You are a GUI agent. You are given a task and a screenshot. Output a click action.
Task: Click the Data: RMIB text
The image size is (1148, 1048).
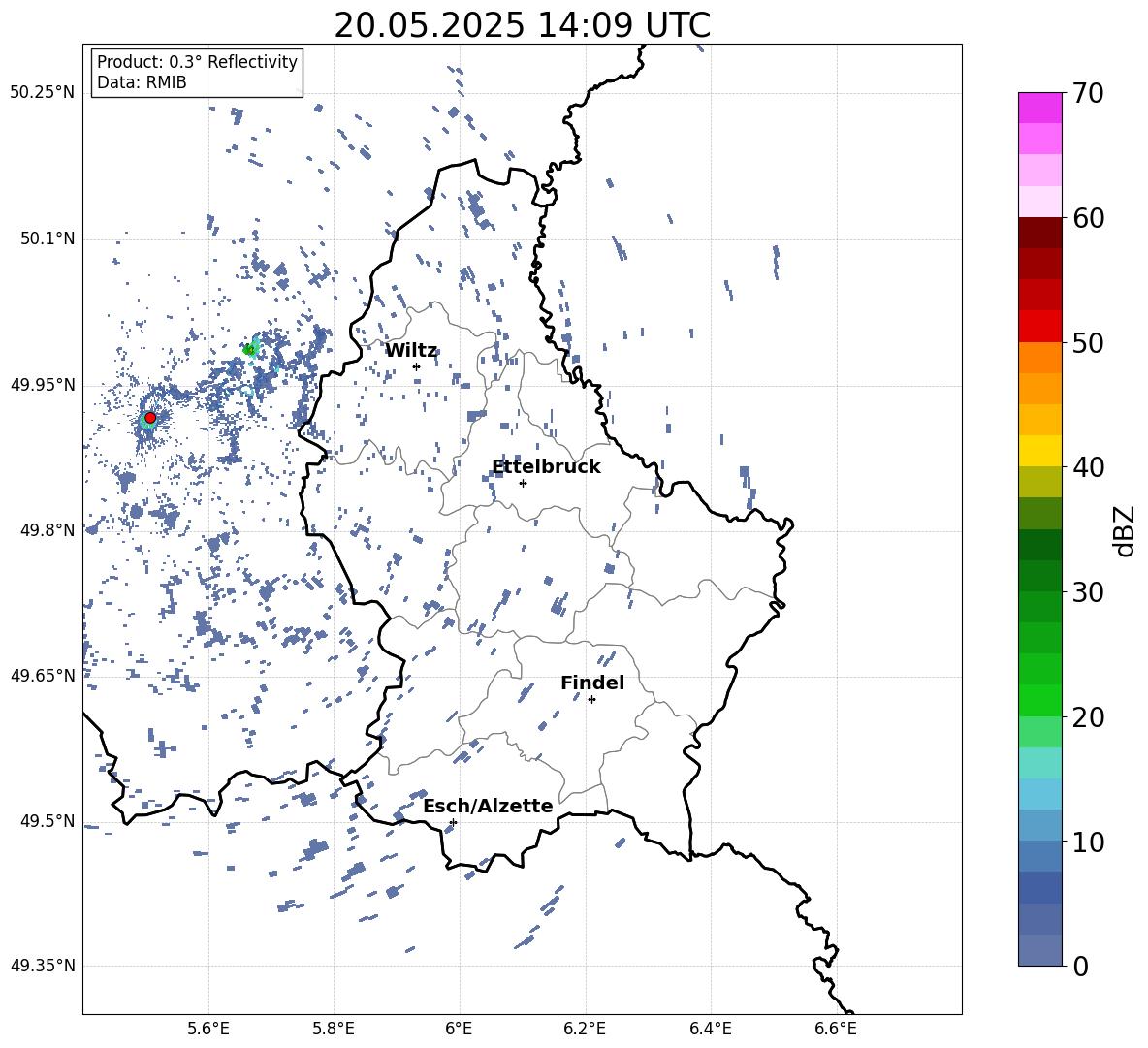[142, 82]
